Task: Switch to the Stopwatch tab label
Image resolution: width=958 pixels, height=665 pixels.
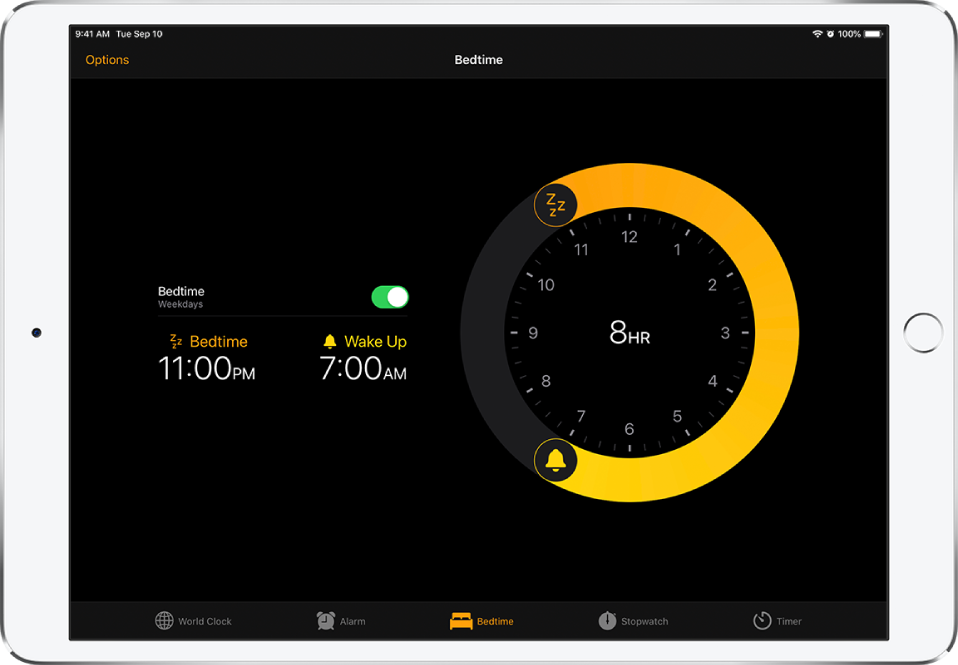Action: coord(644,622)
